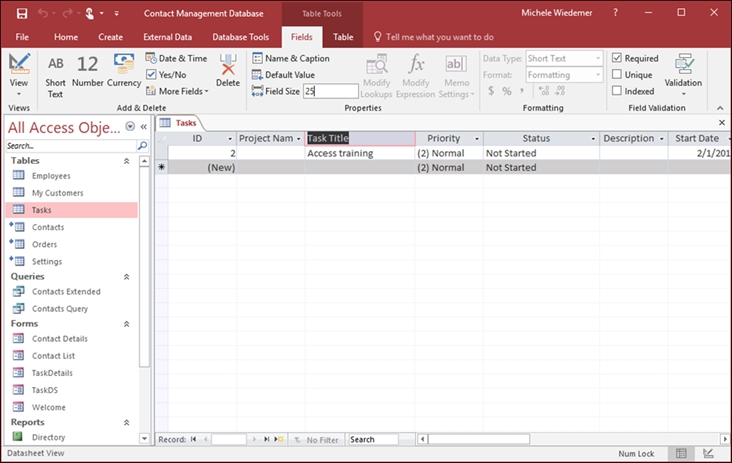
Task: Click the Delete field icon
Action: coord(228,64)
